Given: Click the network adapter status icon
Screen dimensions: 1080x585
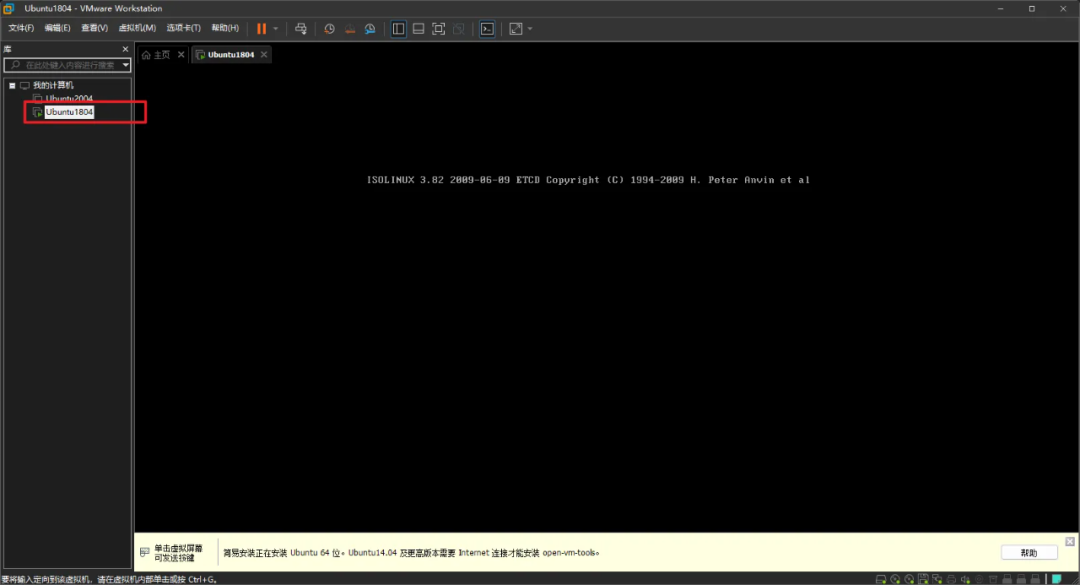Looking at the screenshot, I should click(x=937, y=579).
